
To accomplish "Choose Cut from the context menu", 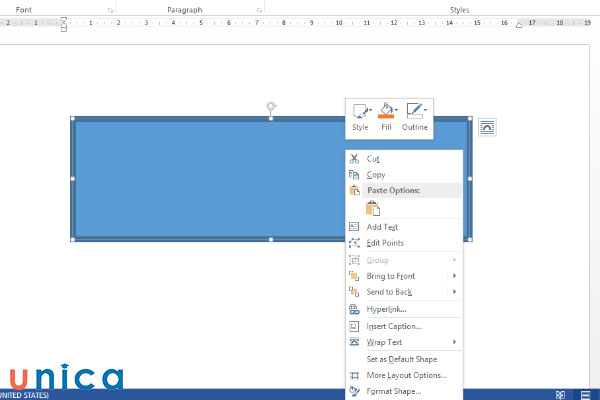I will (x=373, y=159).
